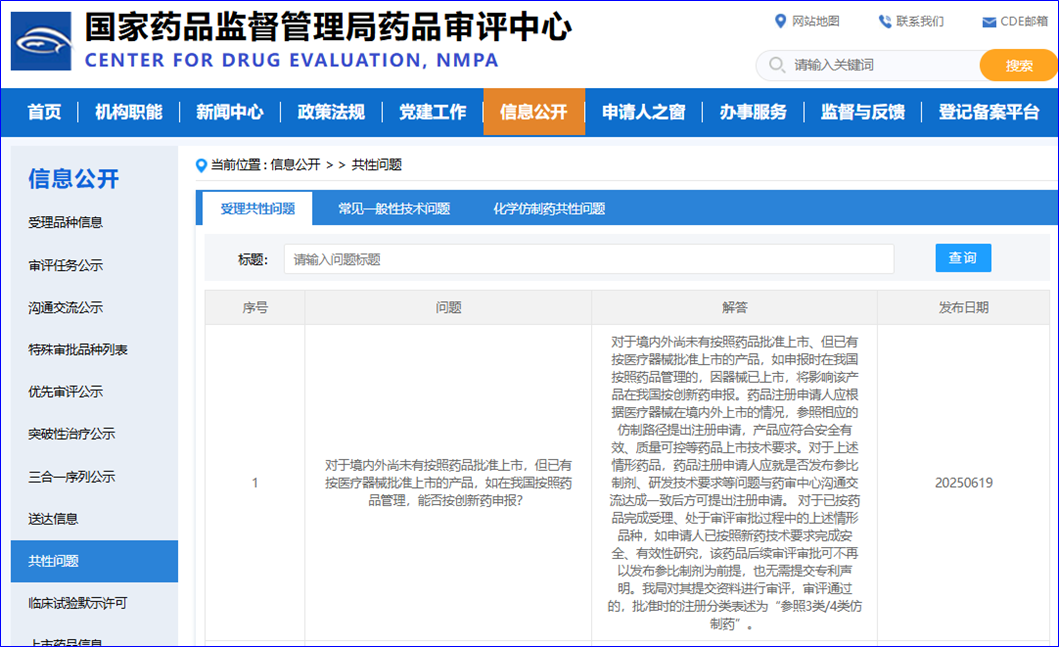This screenshot has height=647, width=1059.
Task: Open 申请人之窗 navigation item
Action: [x=644, y=112]
